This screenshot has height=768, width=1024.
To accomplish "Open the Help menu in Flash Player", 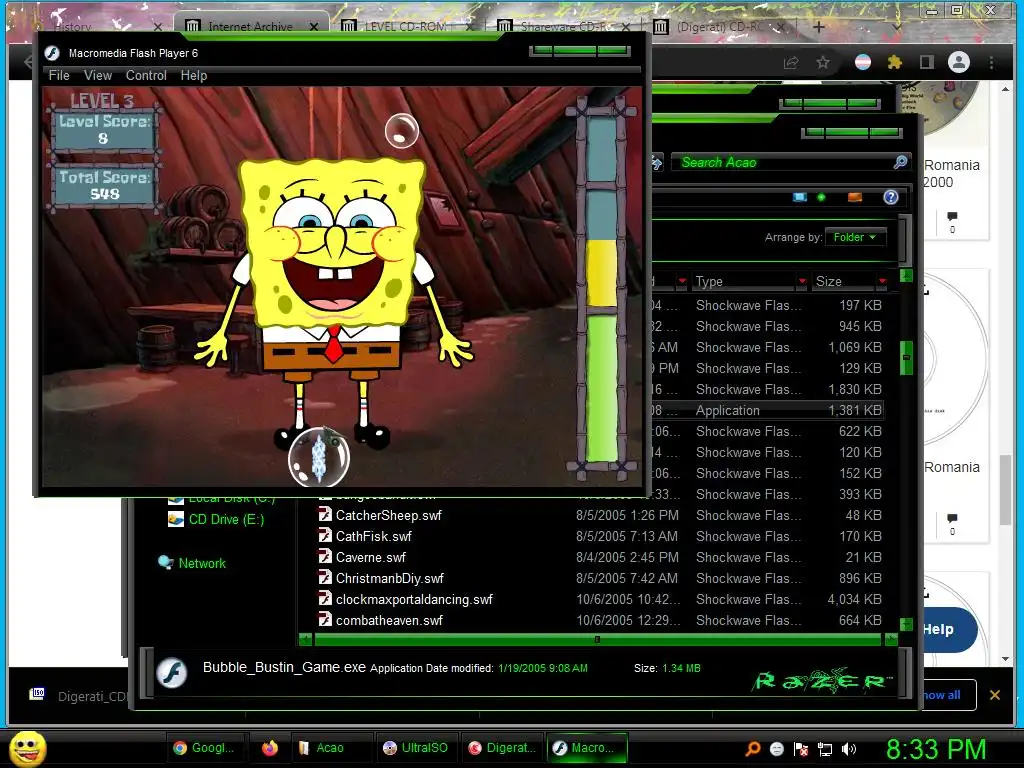I will 193,75.
